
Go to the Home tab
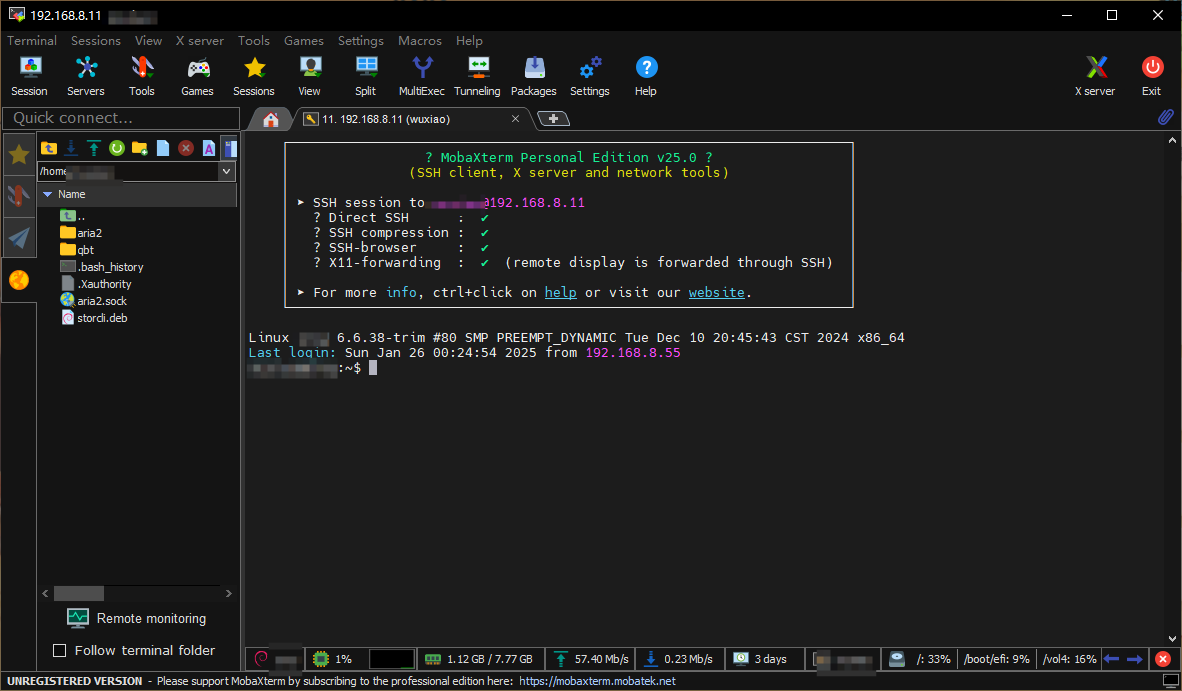coord(271,119)
